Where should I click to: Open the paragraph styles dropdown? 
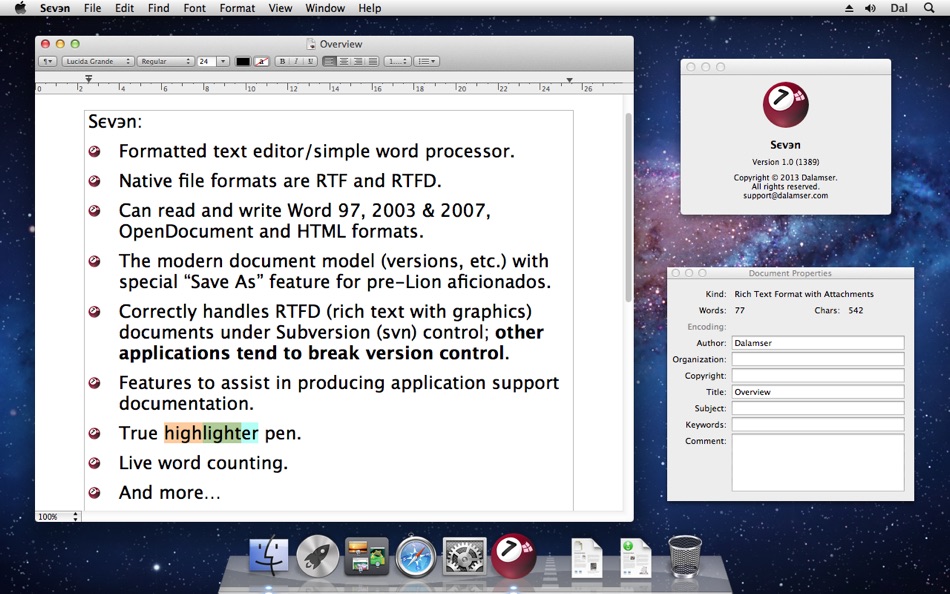tap(48, 61)
